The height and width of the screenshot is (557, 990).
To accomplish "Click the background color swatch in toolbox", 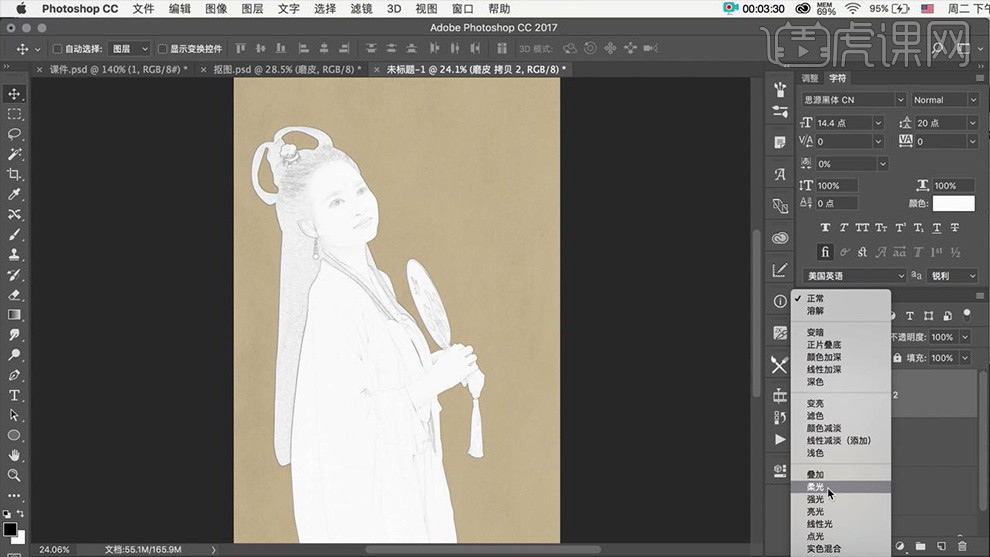I will point(21,539).
